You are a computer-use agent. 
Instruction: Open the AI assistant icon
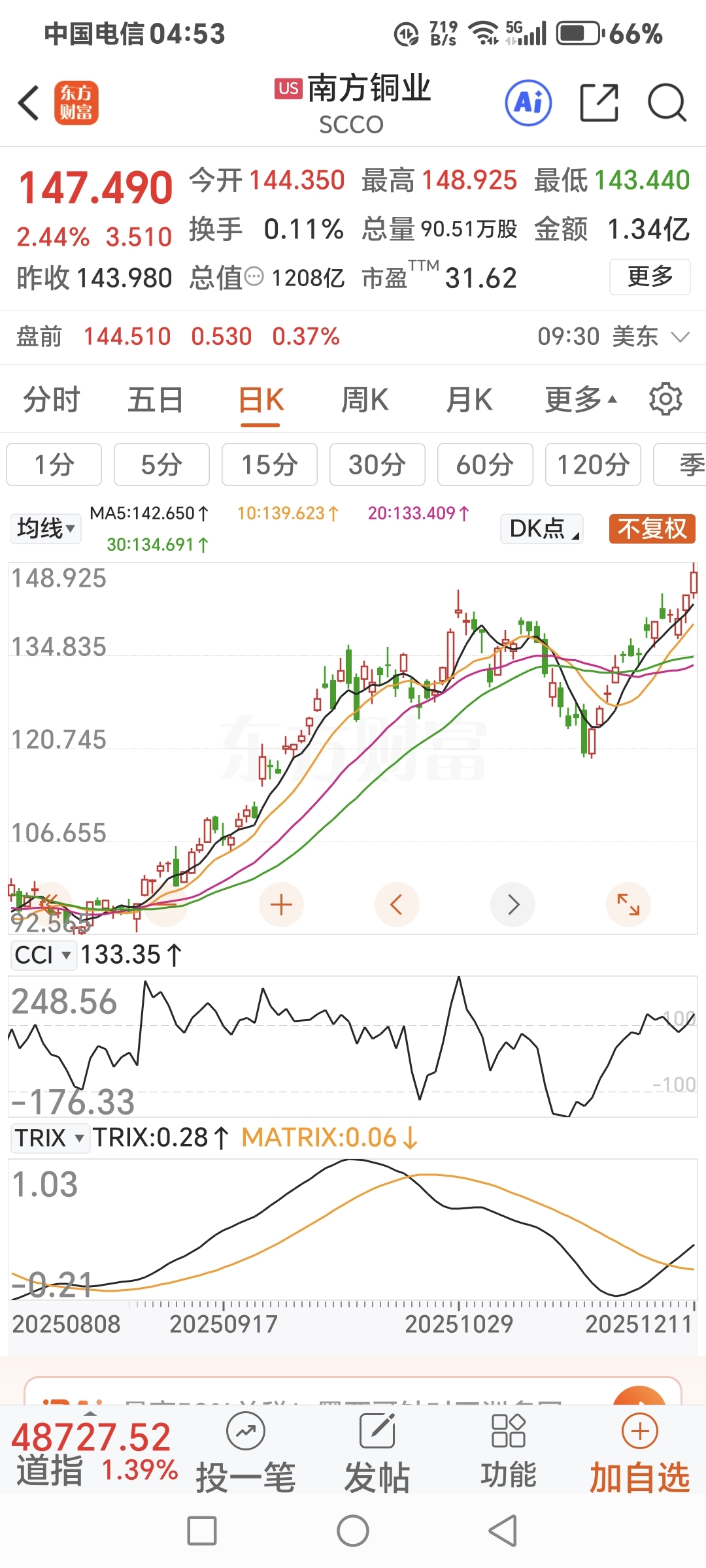tap(528, 103)
